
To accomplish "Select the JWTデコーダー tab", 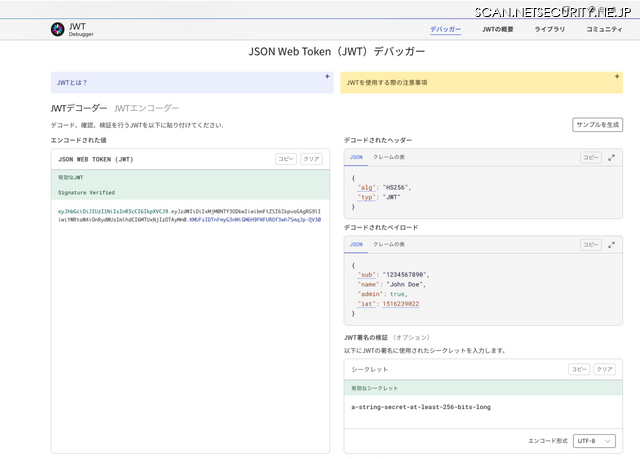I will click(79, 108).
